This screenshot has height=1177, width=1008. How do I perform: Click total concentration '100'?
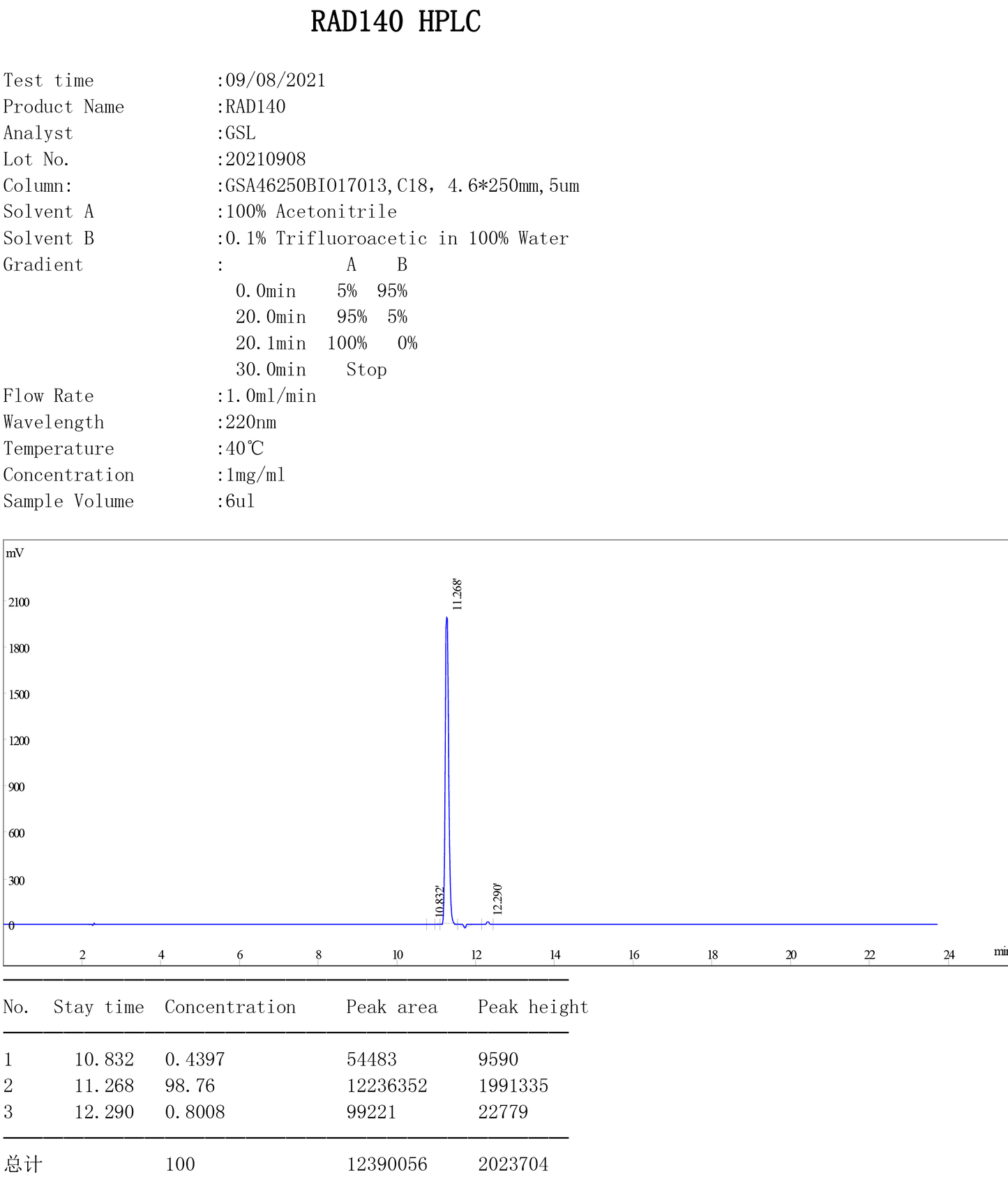click(x=180, y=1164)
